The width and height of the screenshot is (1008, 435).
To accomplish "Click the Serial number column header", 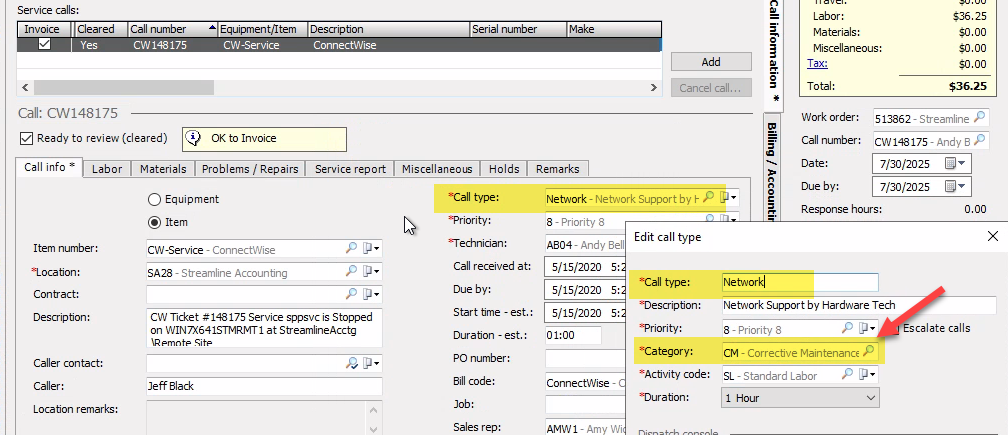I will (x=518, y=29).
